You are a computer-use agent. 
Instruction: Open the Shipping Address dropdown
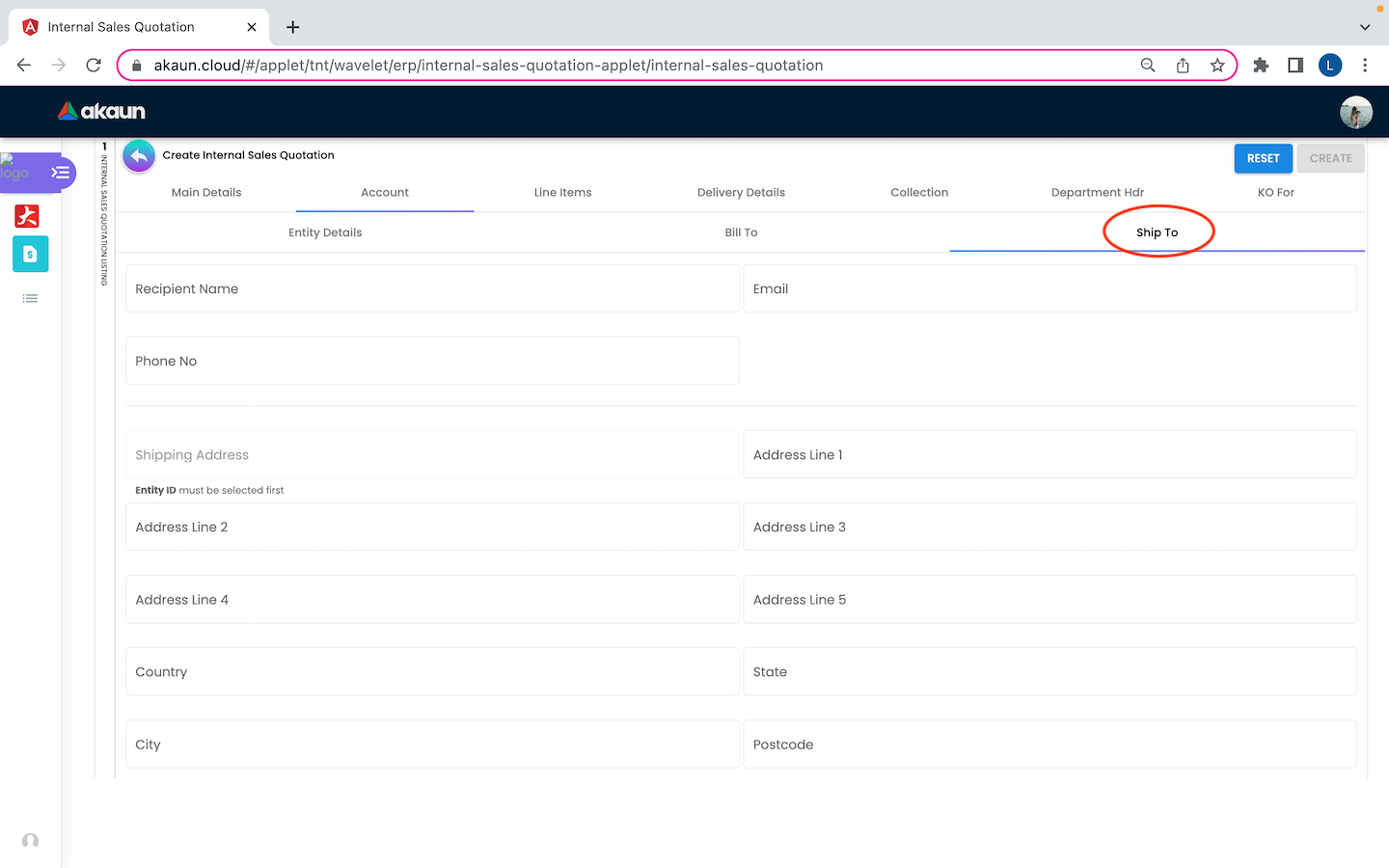click(432, 455)
